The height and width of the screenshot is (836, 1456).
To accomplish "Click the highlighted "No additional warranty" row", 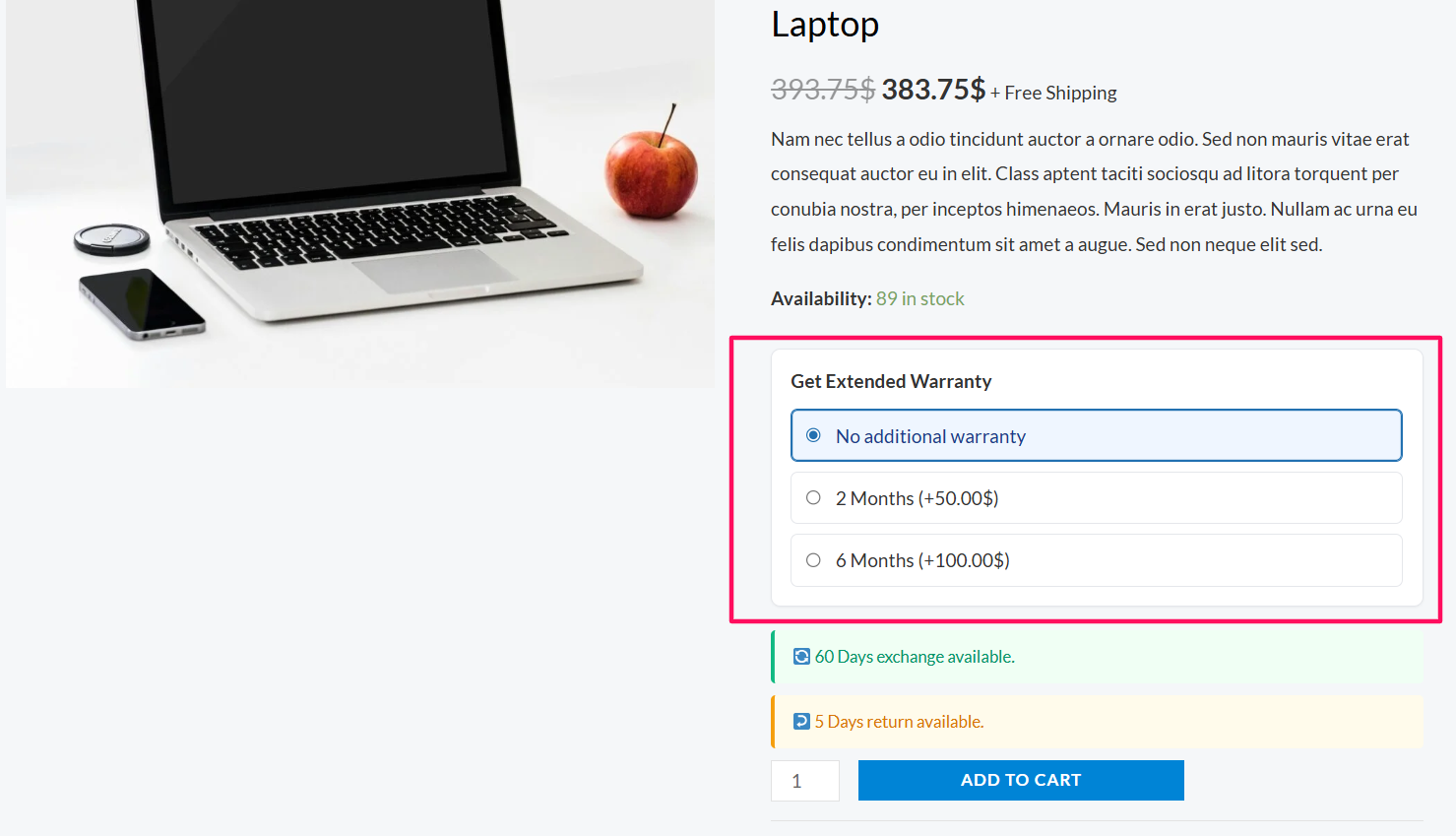I will click(x=1096, y=434).
